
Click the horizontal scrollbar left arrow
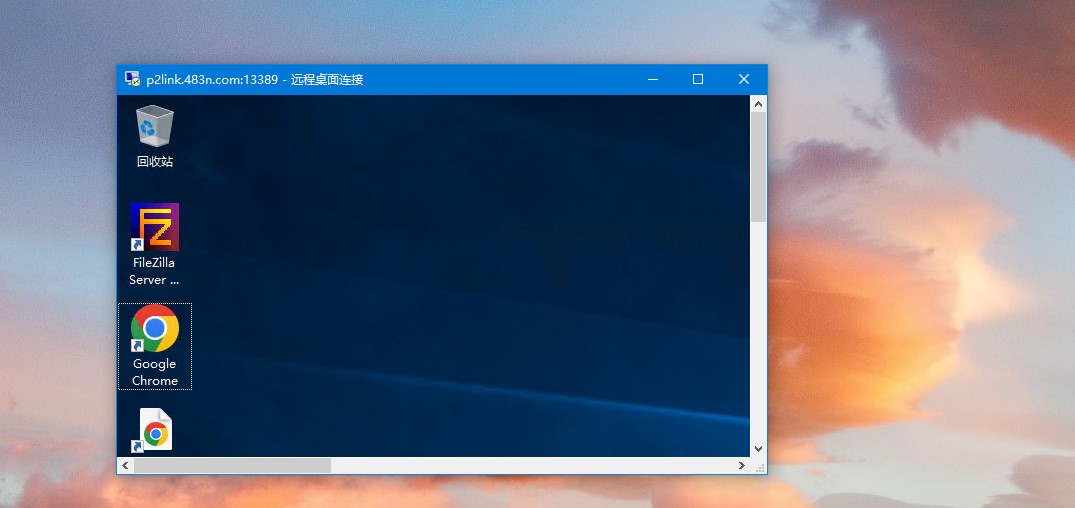(x=125, y=465)
